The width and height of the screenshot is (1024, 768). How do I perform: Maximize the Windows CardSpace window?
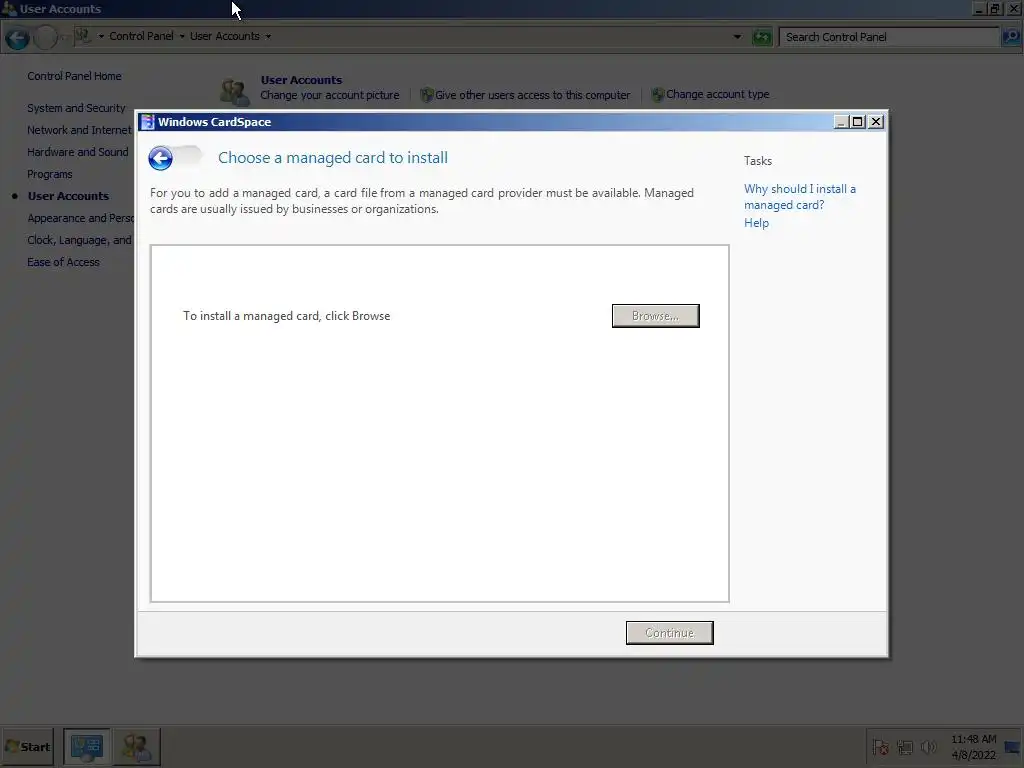tap(857, 122)
